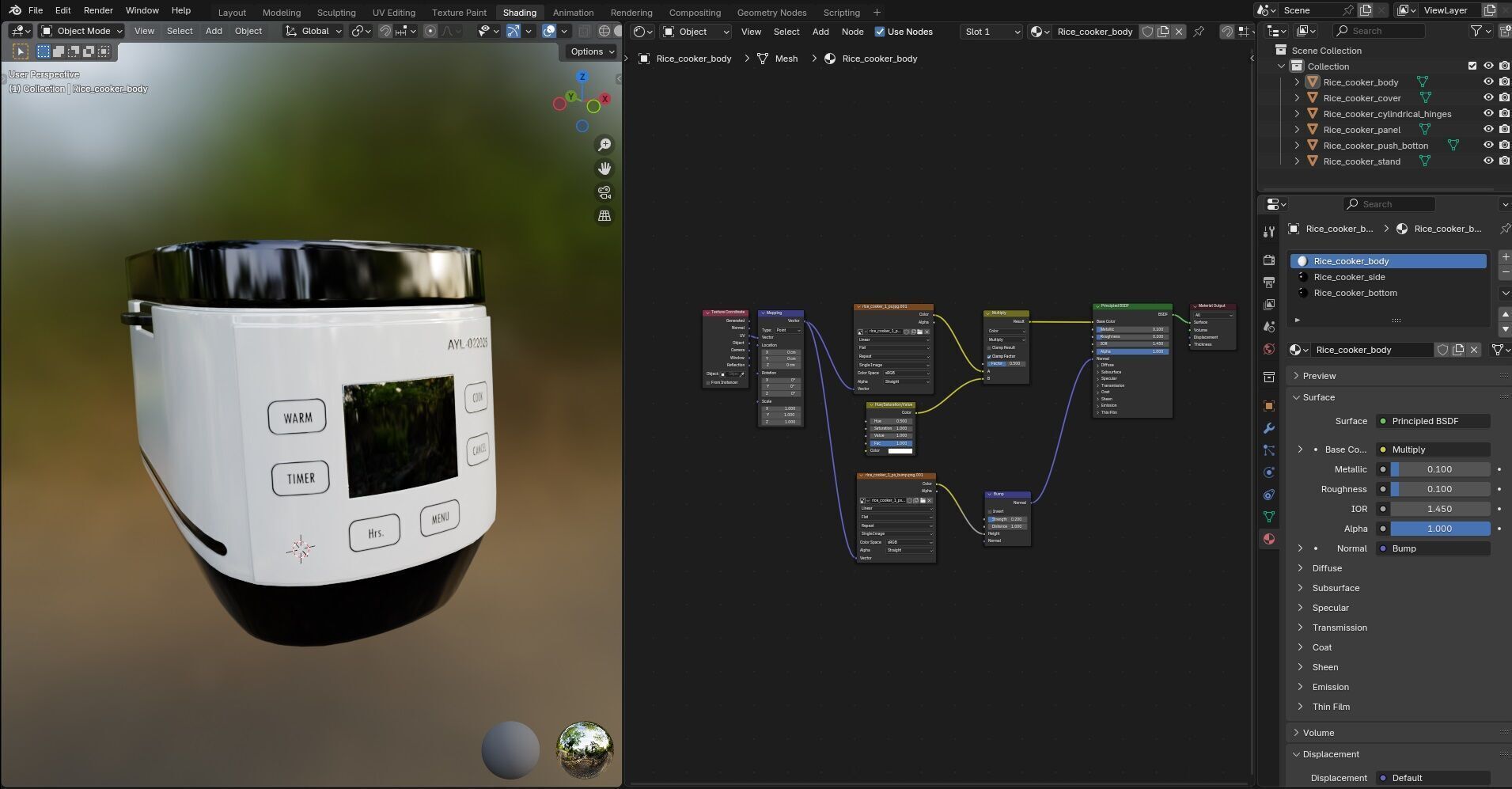This screenshot has height=789, width=1512.
Task: Disable Rice_cooker_cylindrical_hinges render camera icon
Action: pos(1504,114)
